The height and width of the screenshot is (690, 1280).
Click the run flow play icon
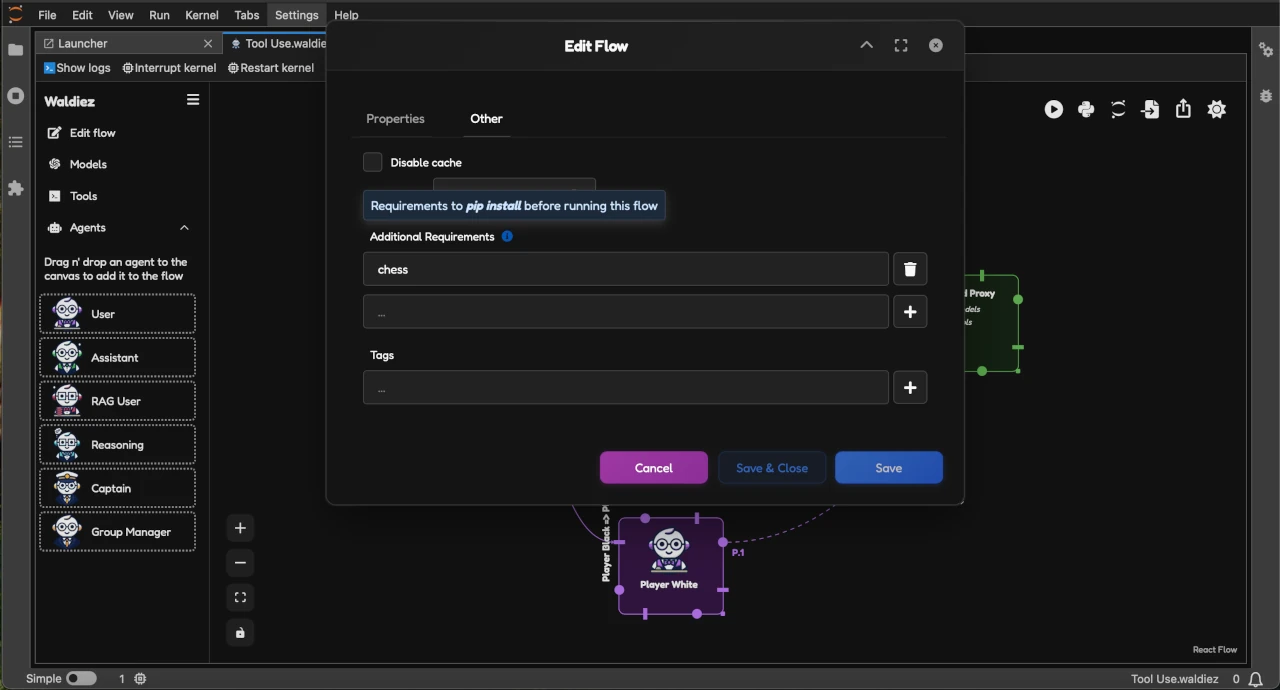(1054, 110)
